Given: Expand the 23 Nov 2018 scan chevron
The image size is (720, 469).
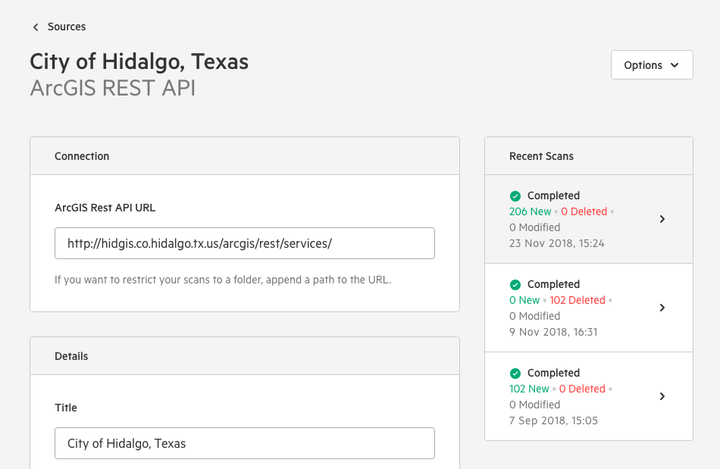Looking at the screenshot, I should [x=662, y=219].
